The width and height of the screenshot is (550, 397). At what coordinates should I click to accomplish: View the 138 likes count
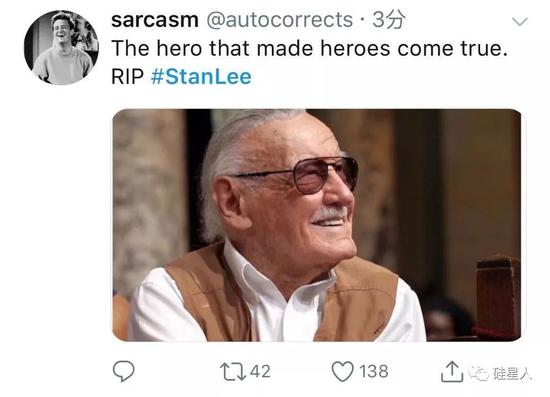[374, 371]
